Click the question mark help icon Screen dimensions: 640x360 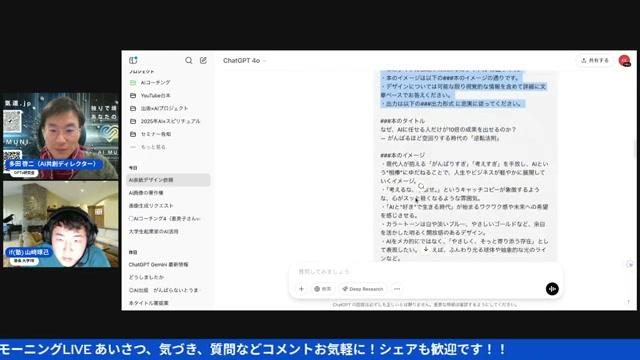point(629,302)
